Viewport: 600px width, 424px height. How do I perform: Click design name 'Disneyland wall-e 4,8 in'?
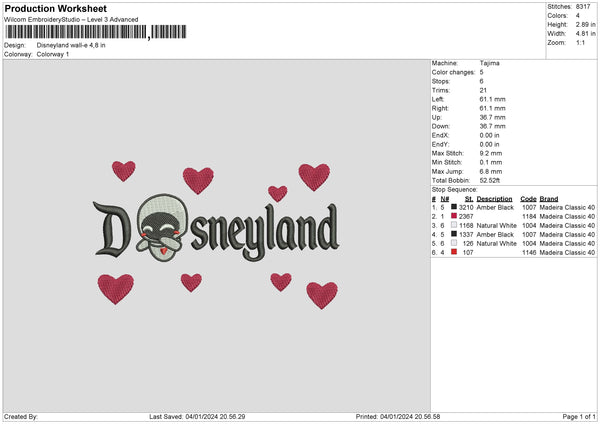pyautogui.click(x=71, y=45)
